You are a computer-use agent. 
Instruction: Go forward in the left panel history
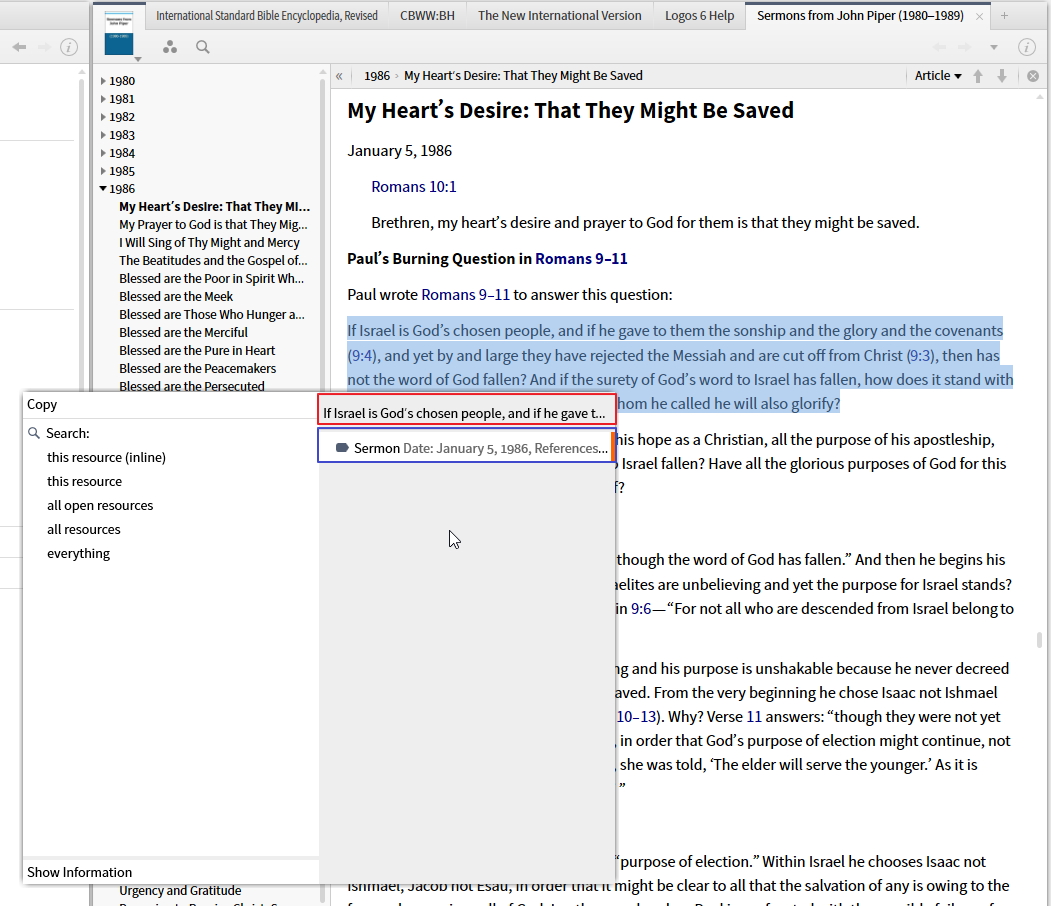(44, 47)
